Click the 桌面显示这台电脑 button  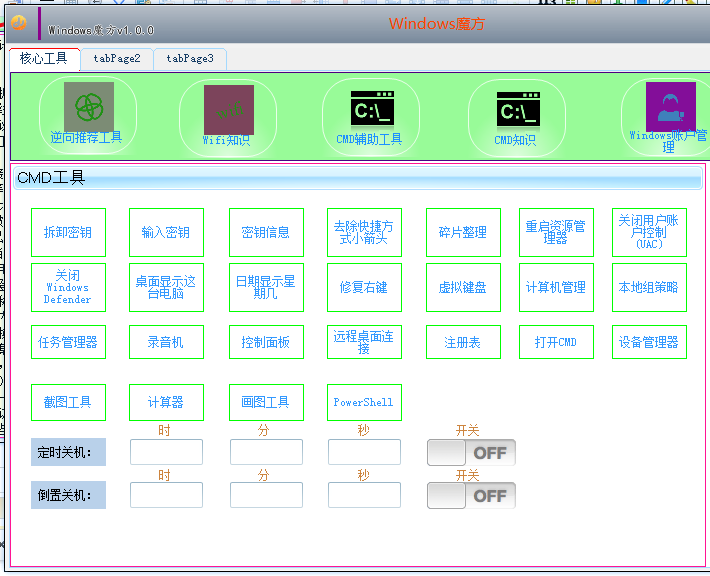pos(166,288)
